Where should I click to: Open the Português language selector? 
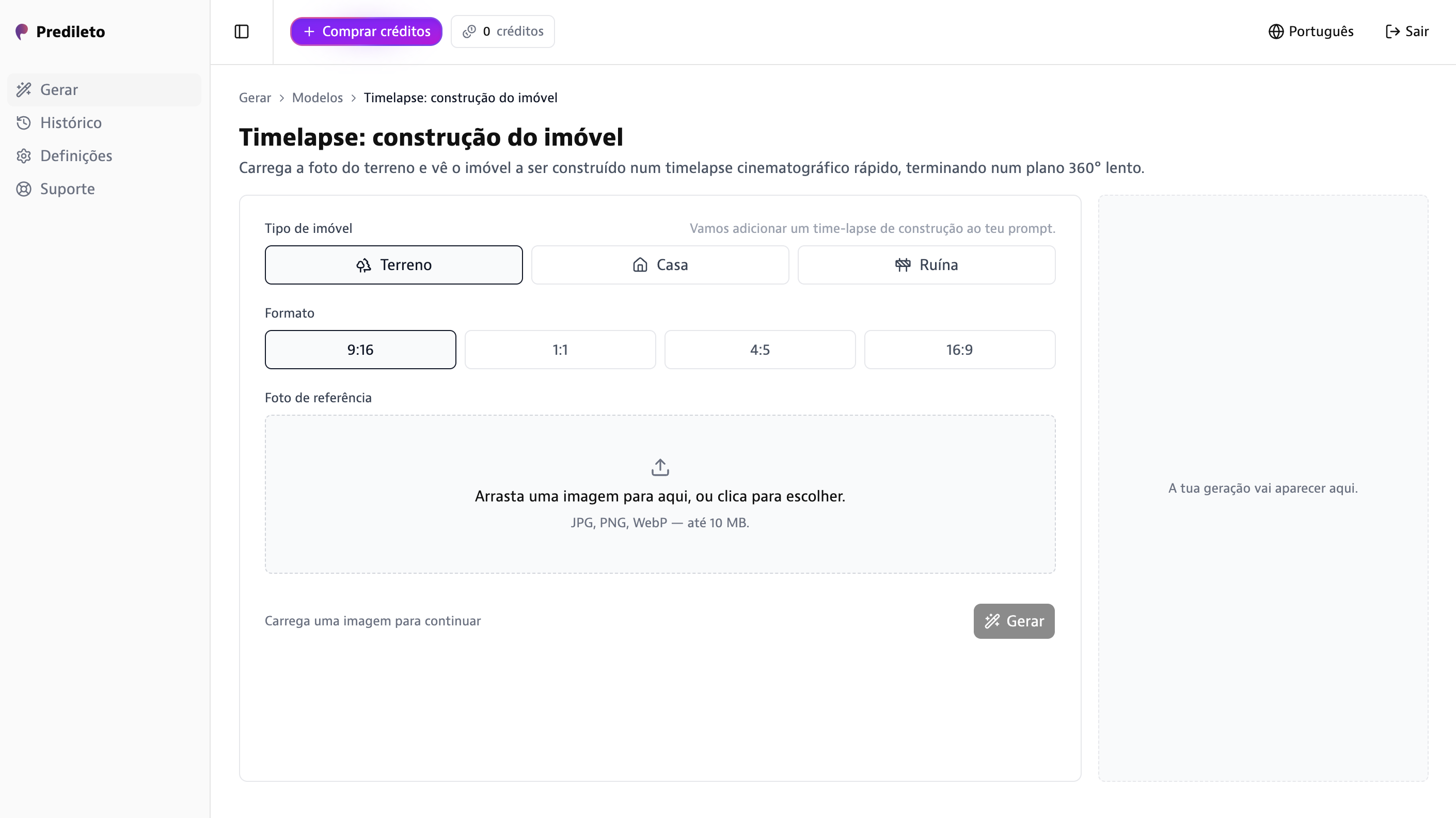pos(1311,32)
